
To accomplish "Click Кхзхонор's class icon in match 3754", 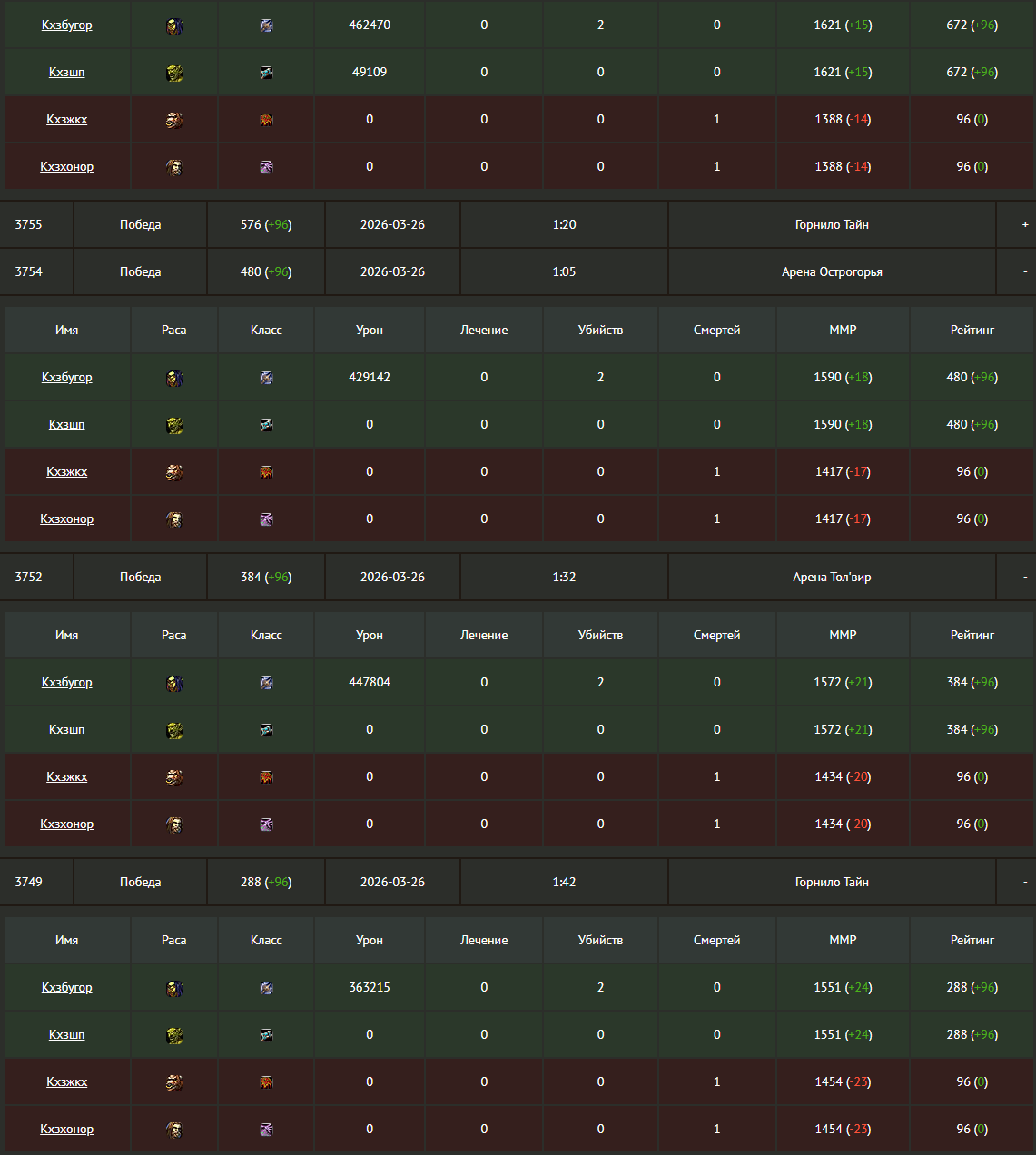I will click(266, 519).
